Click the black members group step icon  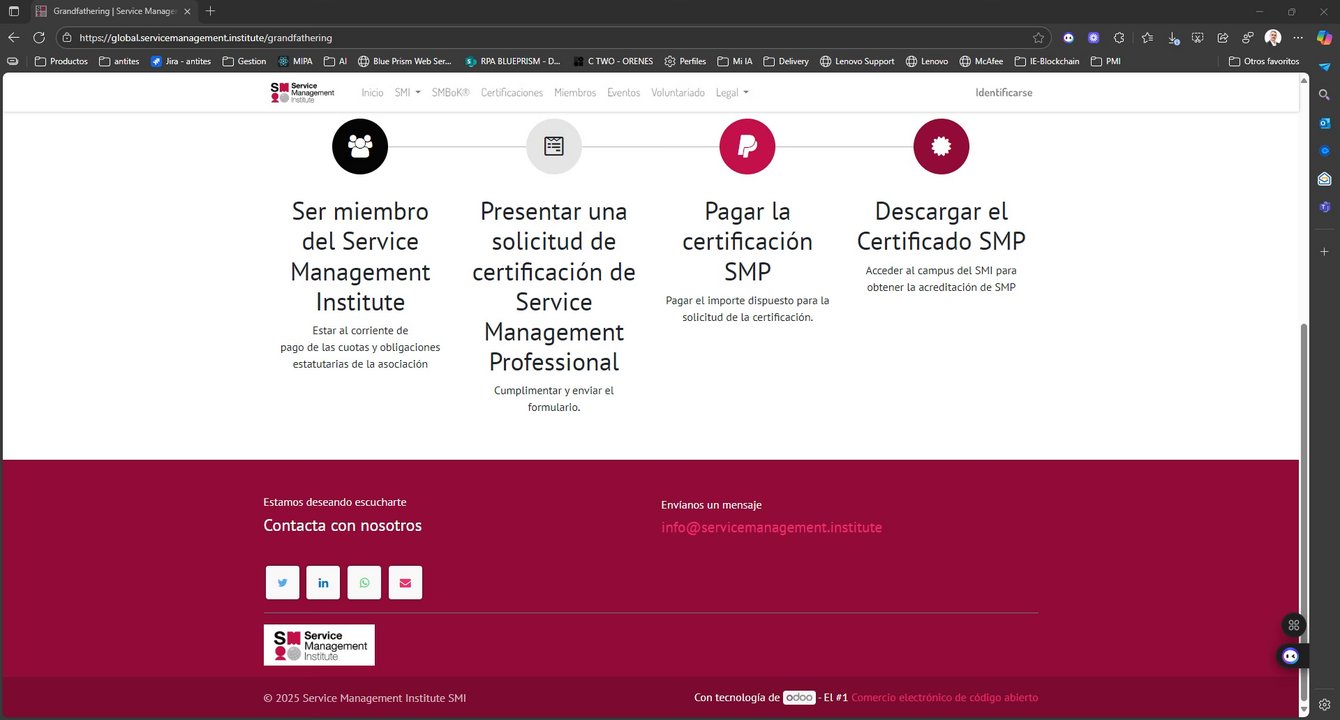pyautogui.click(x=360, y=146)
